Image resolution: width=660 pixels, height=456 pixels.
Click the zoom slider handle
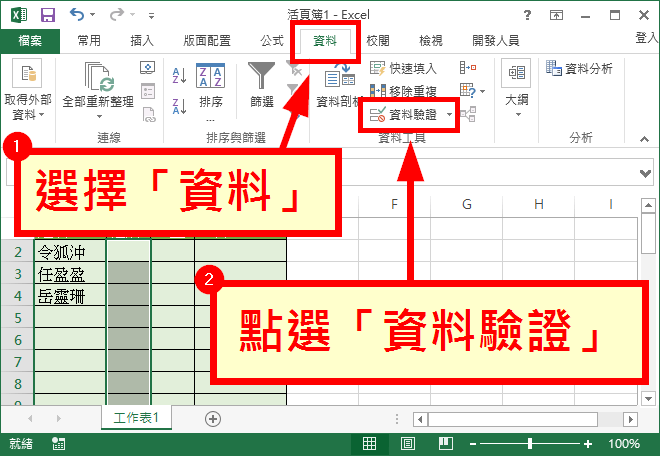click(x=530, y=443)
